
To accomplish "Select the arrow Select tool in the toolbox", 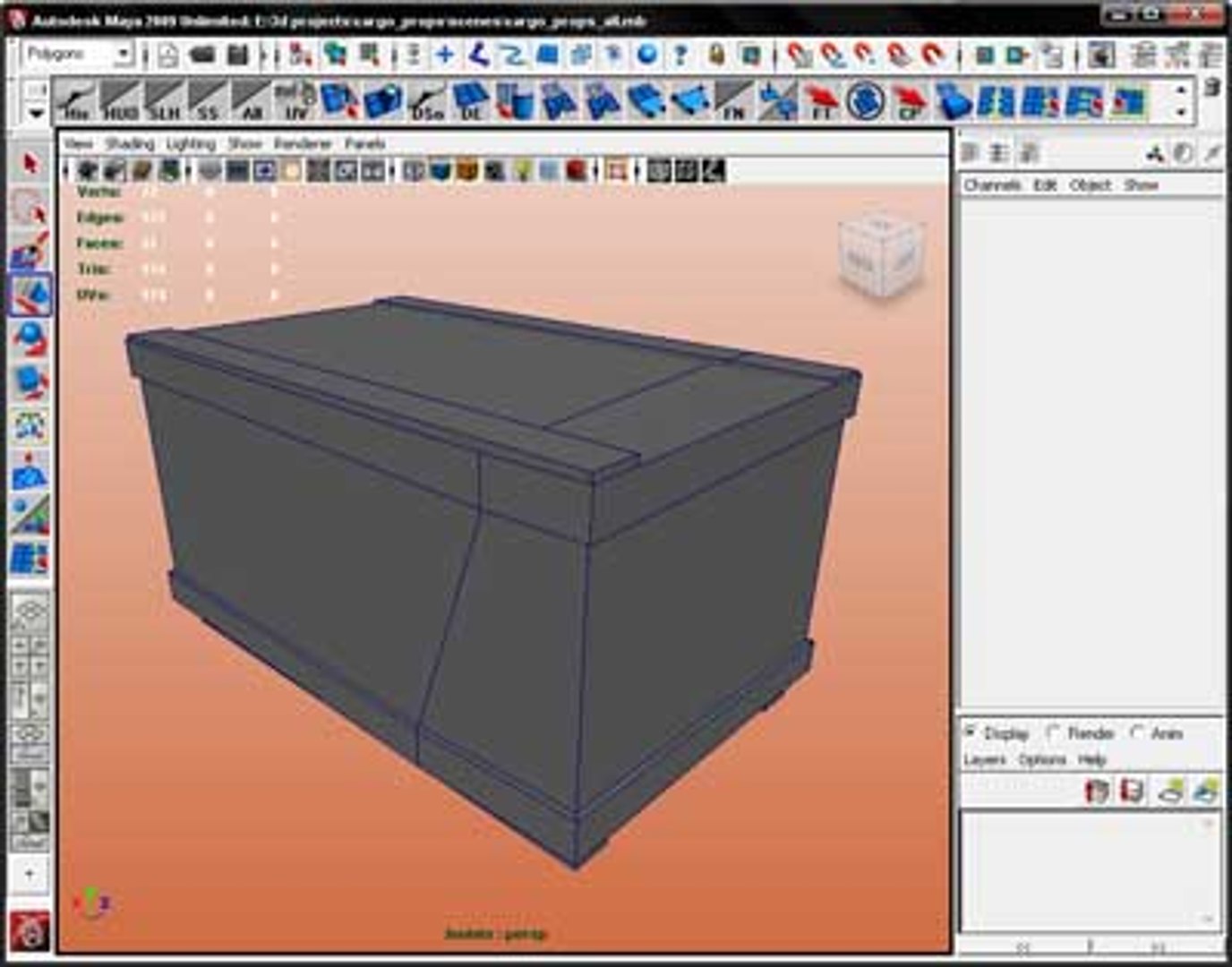I will (30, 164).
